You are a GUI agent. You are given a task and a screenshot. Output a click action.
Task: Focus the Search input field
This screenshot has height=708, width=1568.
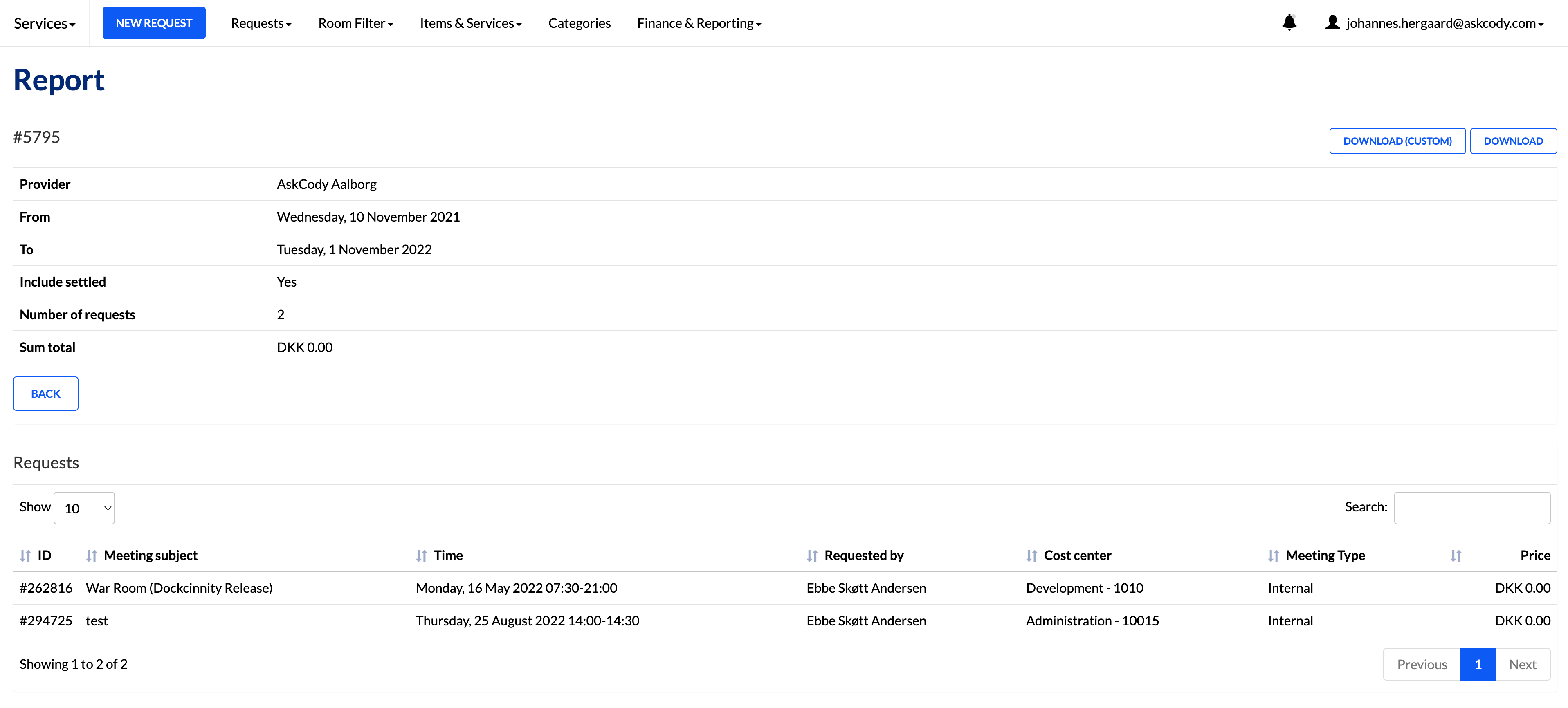click(1471, 508)
